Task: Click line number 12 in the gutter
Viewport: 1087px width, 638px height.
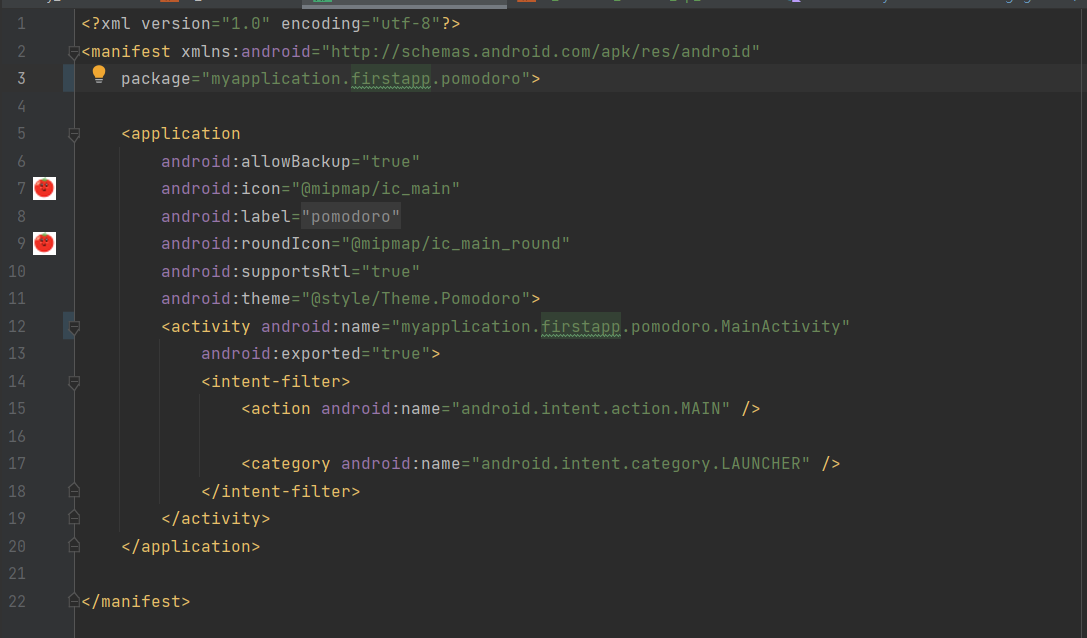Action: pyautogui.click(x=17, y=326)
